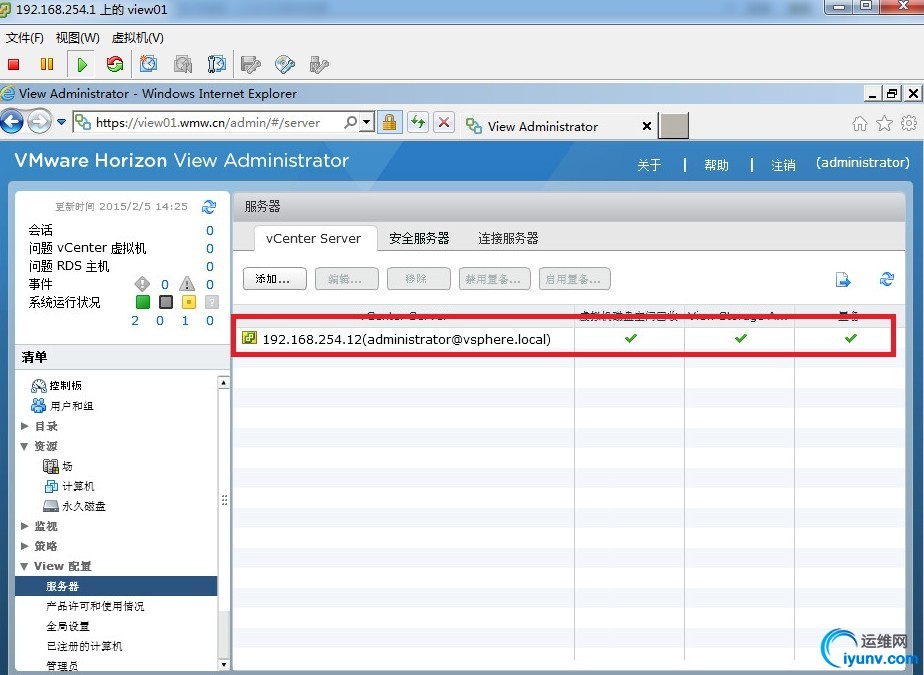The height and width of the screenshot is (675, 924).
Task: Click the 禁用置备... button
Action: point(494,279)
